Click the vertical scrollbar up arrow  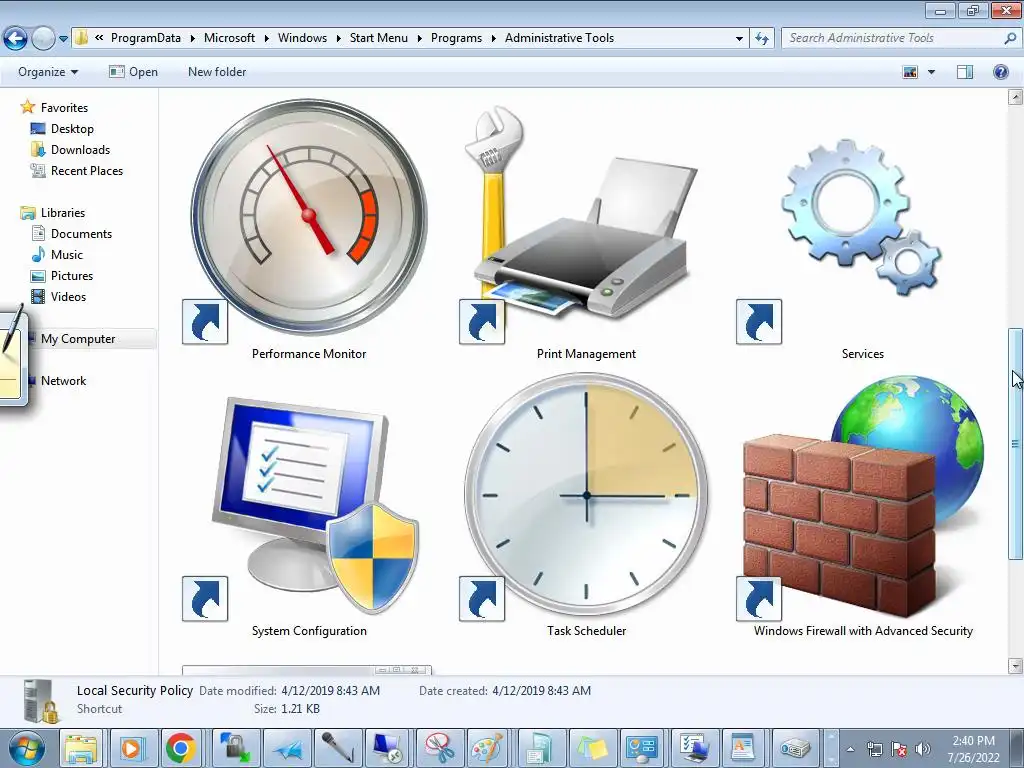pos(1015,97)
